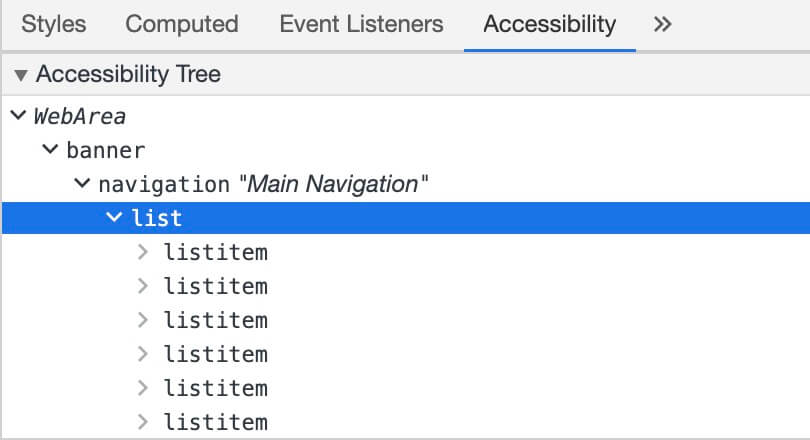Expand the third listitem arrow
This screenshot has height=440, width=810.
point(143,320)
